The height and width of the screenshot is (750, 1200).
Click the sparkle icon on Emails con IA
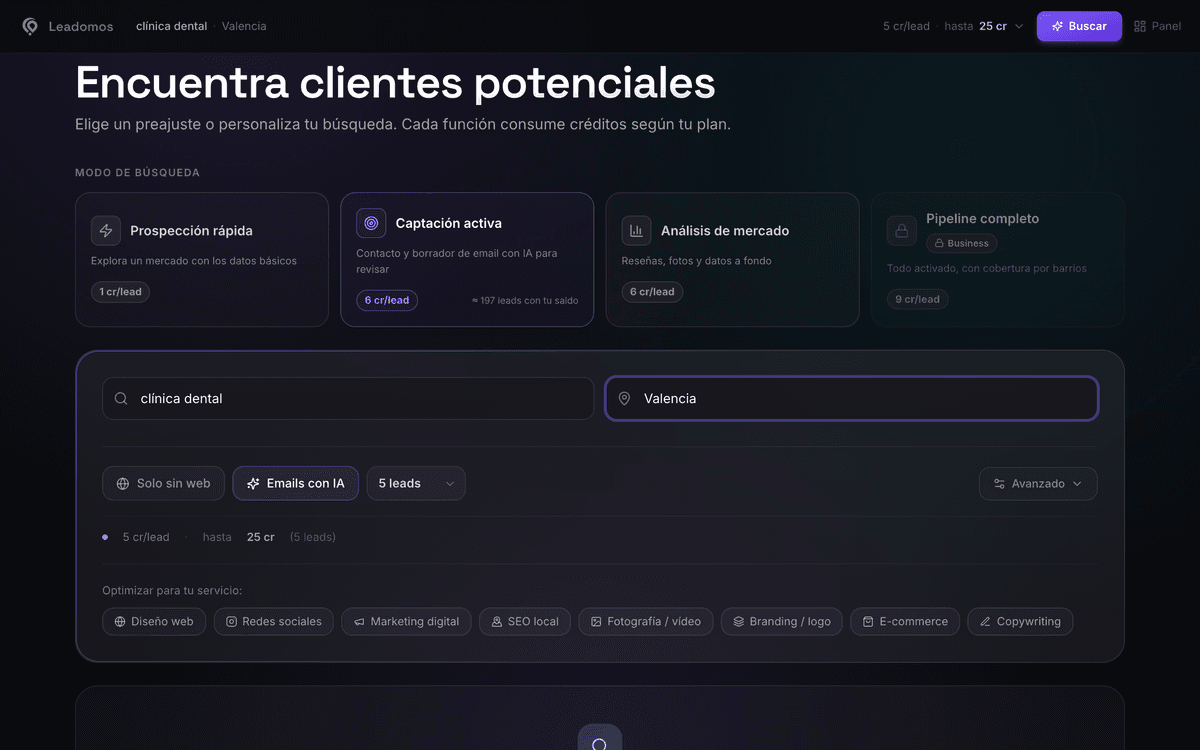click(x=253, y=483)
